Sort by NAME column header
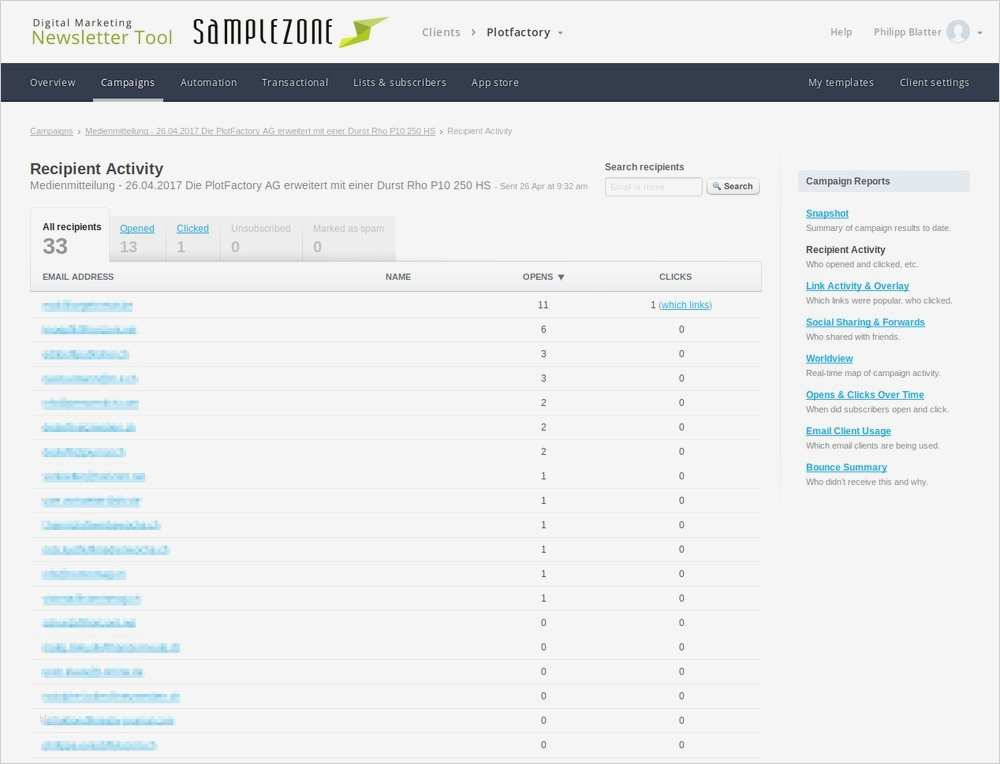This screenshot has width=1000, height=764. click(x=398, y=277)
